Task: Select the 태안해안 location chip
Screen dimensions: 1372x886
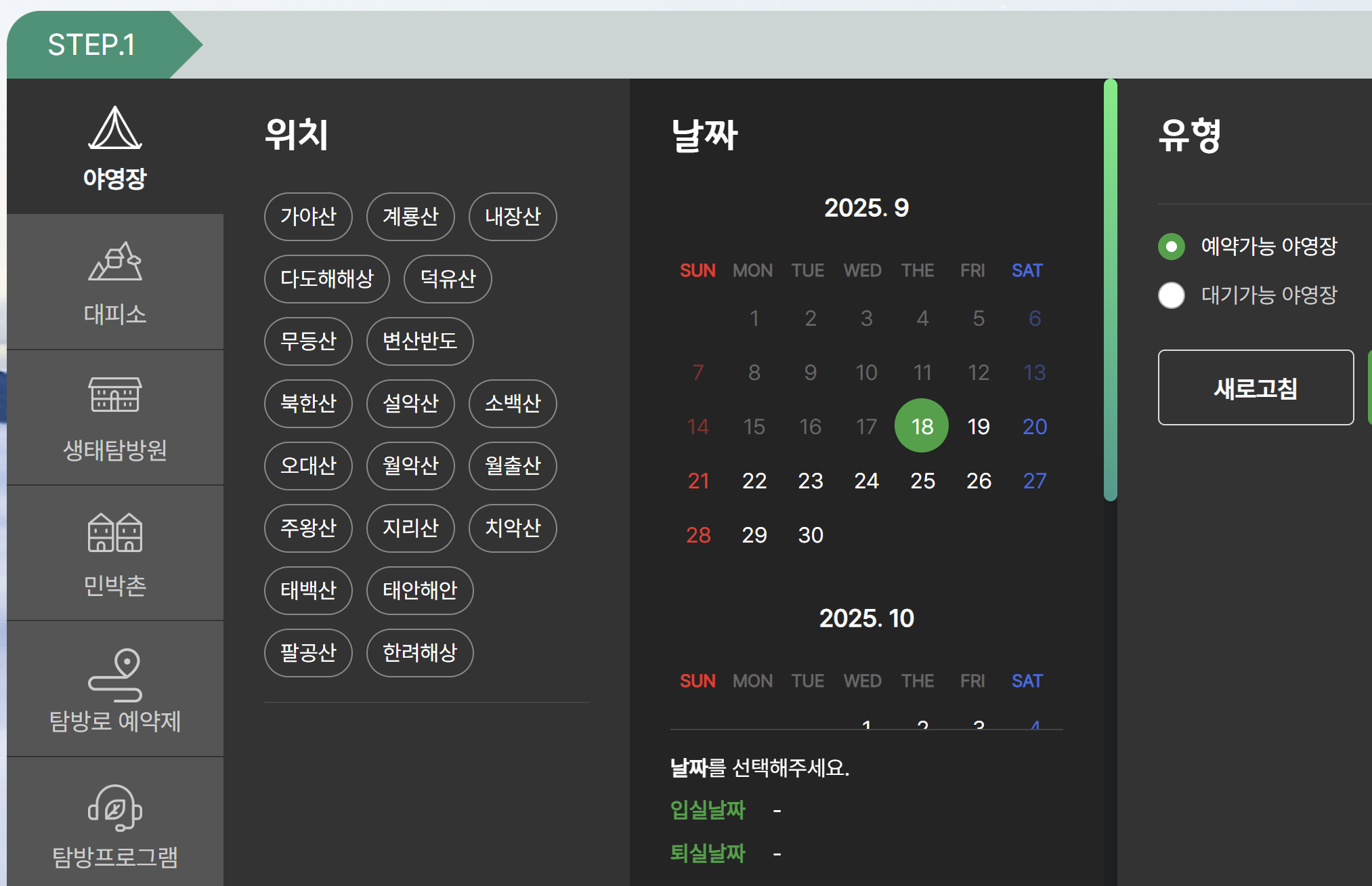Action: [x=419, y=591]
